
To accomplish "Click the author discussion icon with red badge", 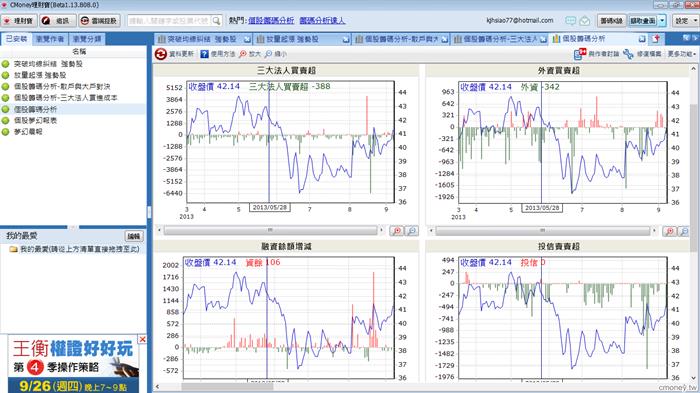I will (580, 54).
